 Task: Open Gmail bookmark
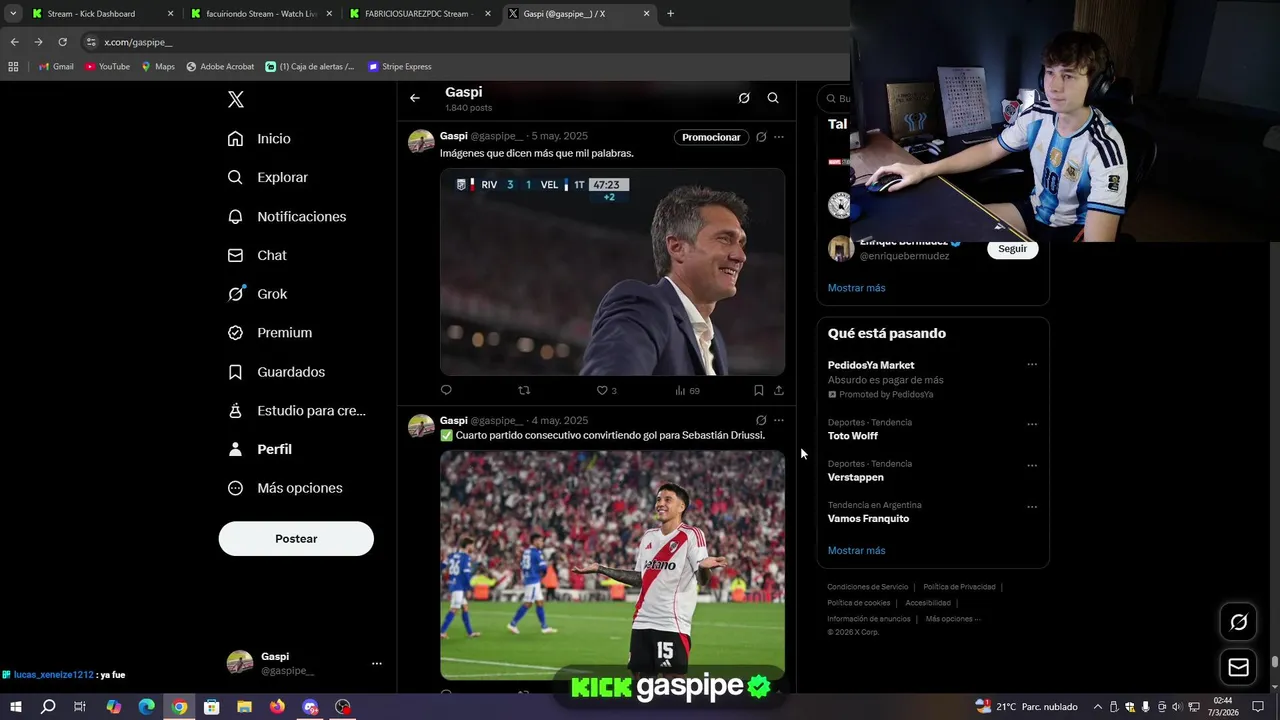[56, 67]
